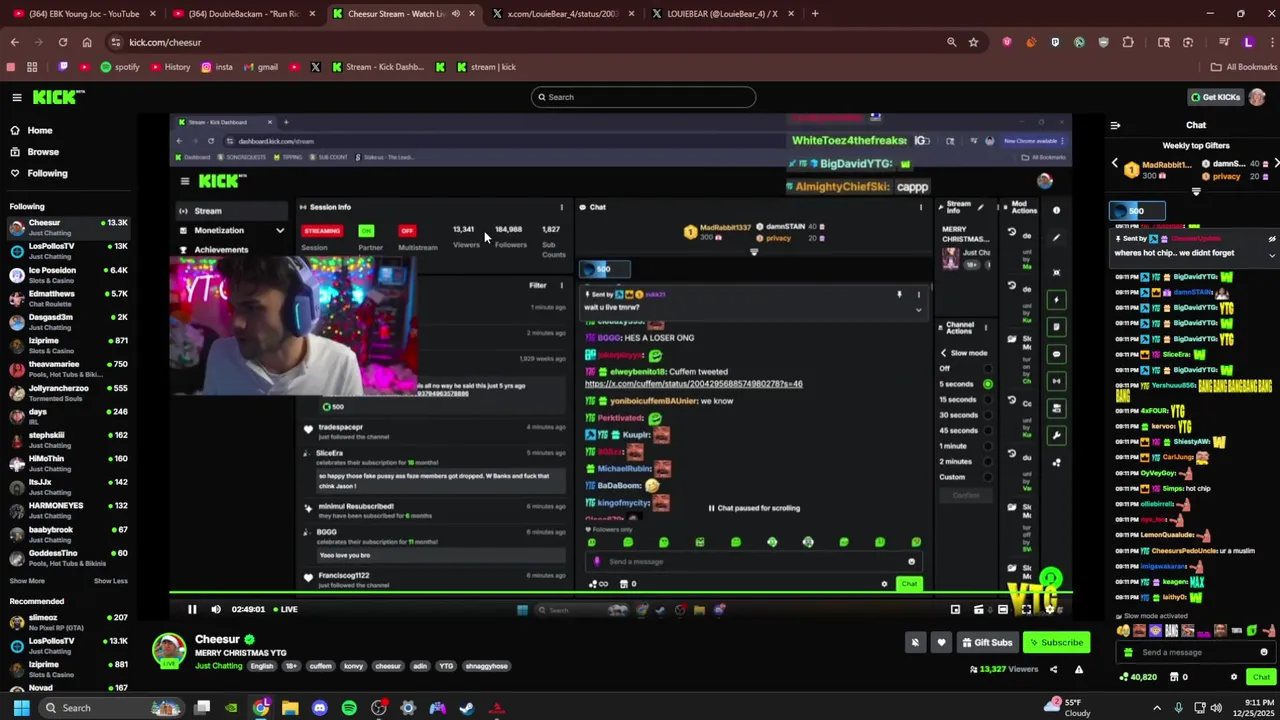Screen dimensions: 1280x720
Task: Switch to the LOUIEBEAR X profile tab
Action: (724, 14)
